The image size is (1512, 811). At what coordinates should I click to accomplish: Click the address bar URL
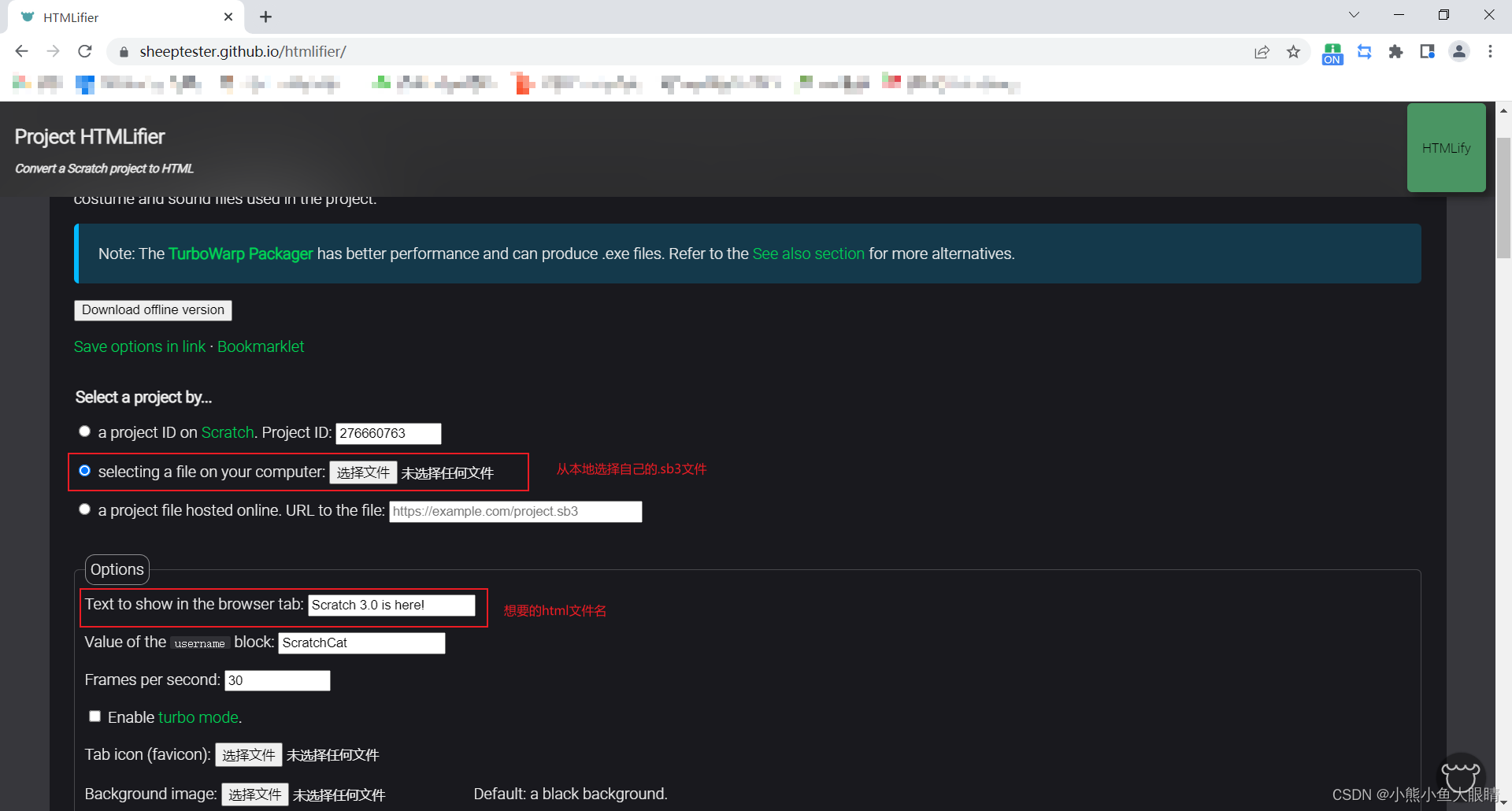click(x=243, y=52)
